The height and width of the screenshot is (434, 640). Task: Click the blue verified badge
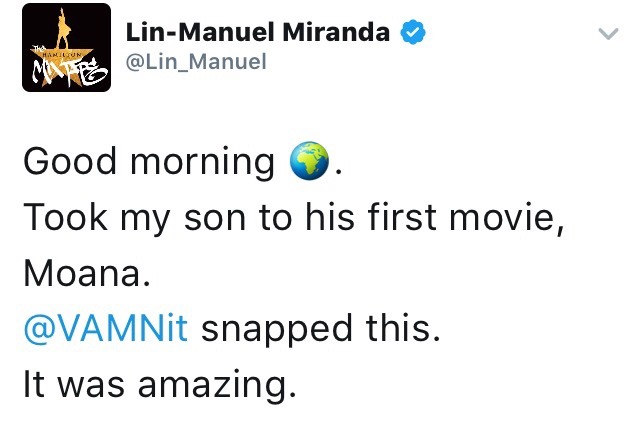[x=413, y=32]
